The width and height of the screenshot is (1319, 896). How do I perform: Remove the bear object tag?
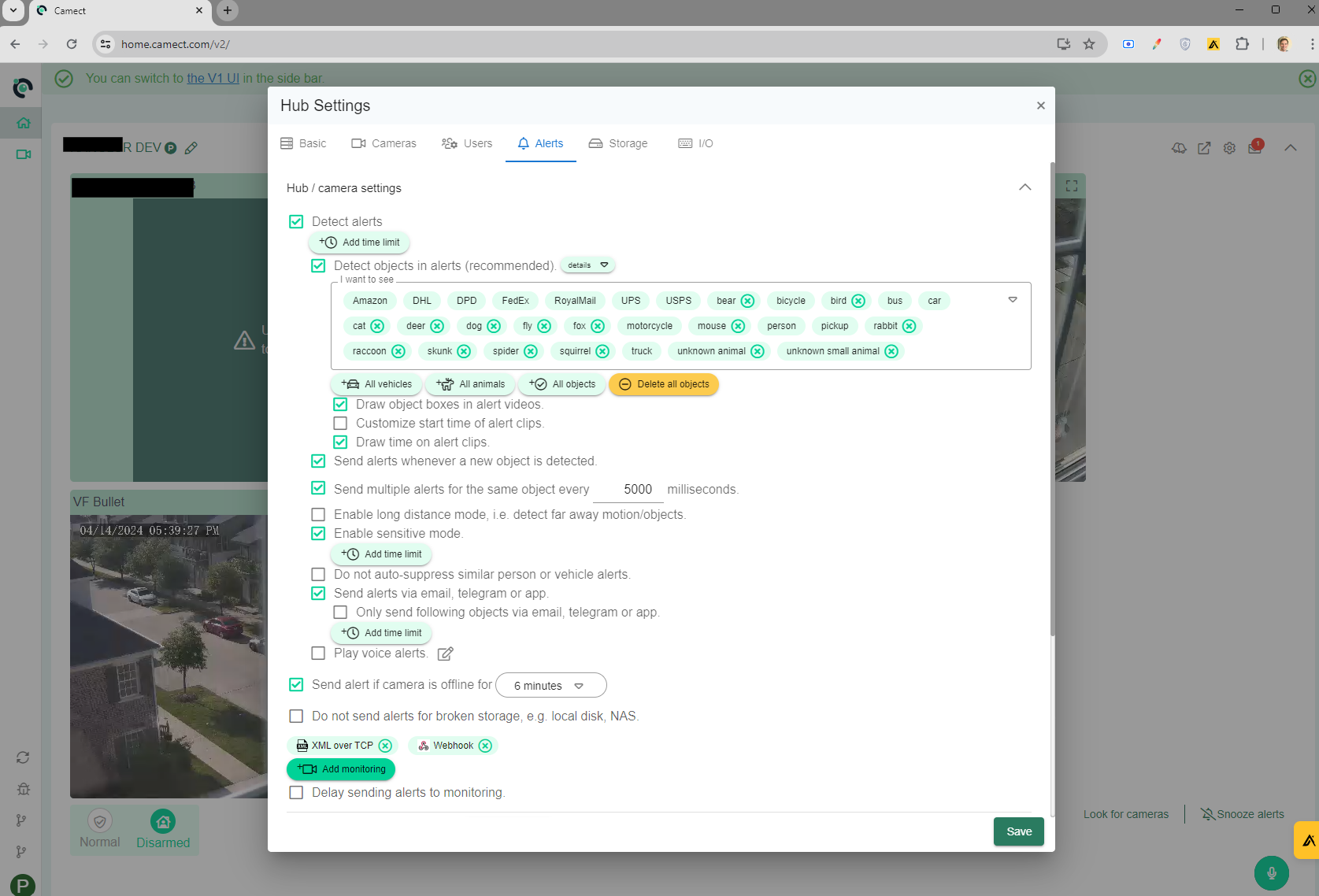[748, 301]
